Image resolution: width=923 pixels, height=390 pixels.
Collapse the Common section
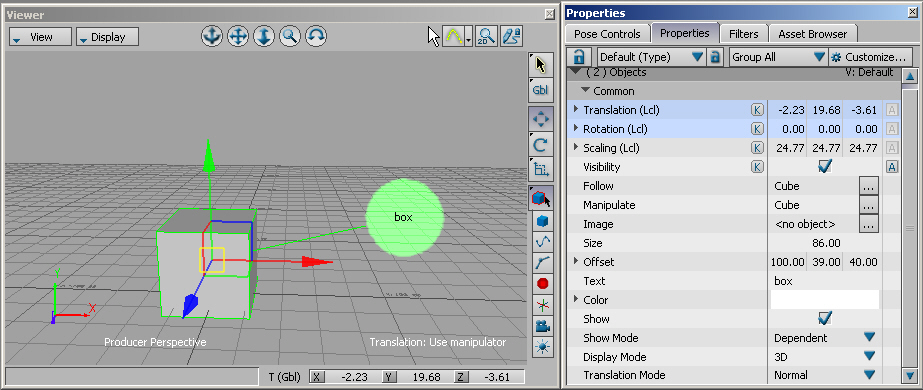(x=585, y=91)
